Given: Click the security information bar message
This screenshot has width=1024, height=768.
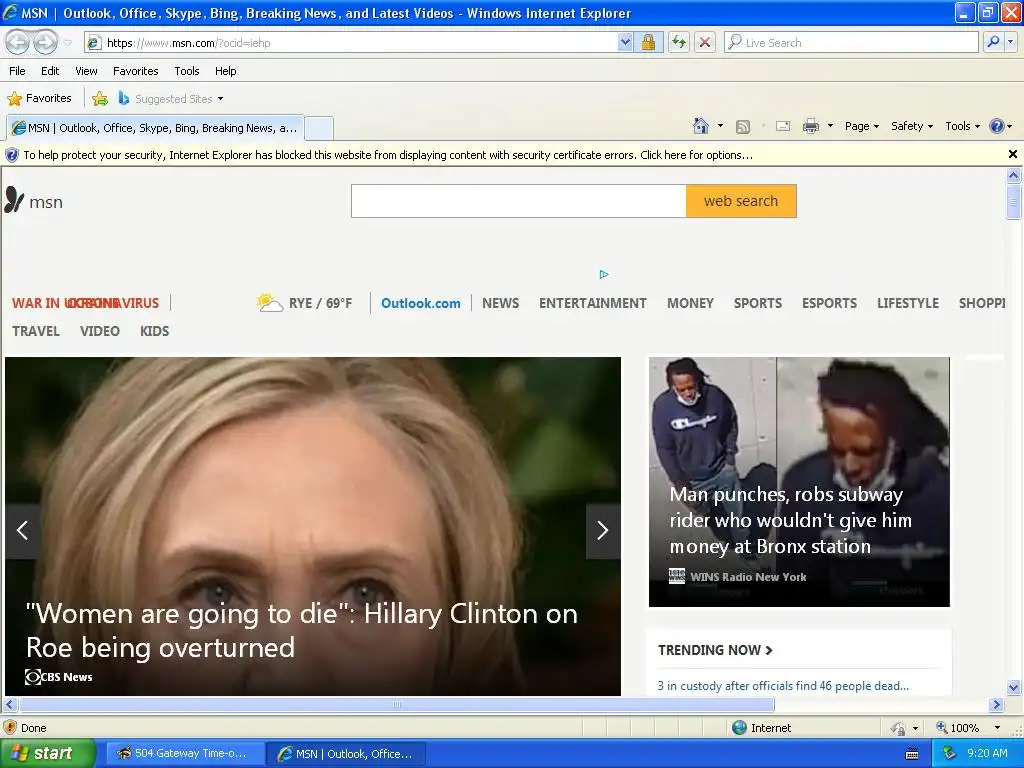Looking at the screenshot, I should coord(388,155).
